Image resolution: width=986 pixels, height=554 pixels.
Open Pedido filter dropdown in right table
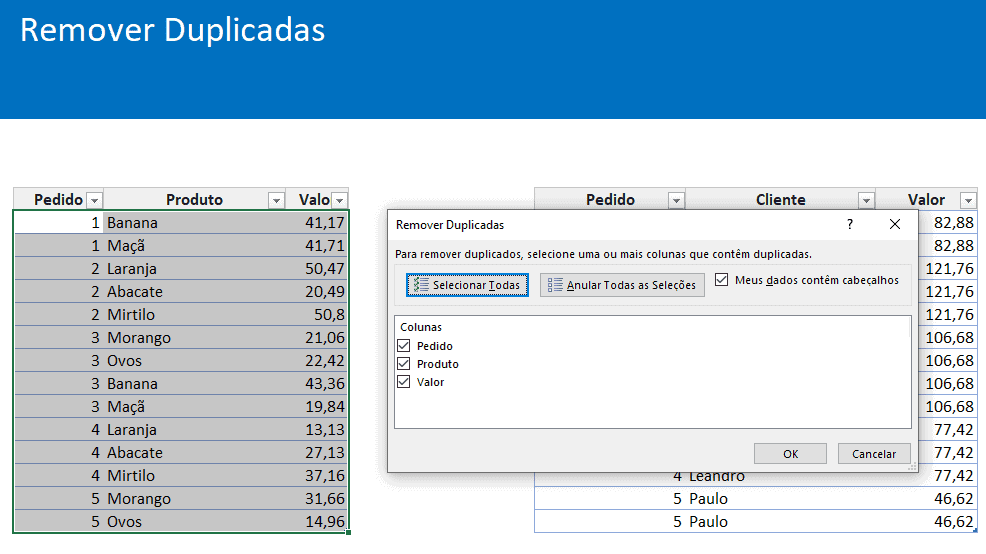tap(676, 200)
